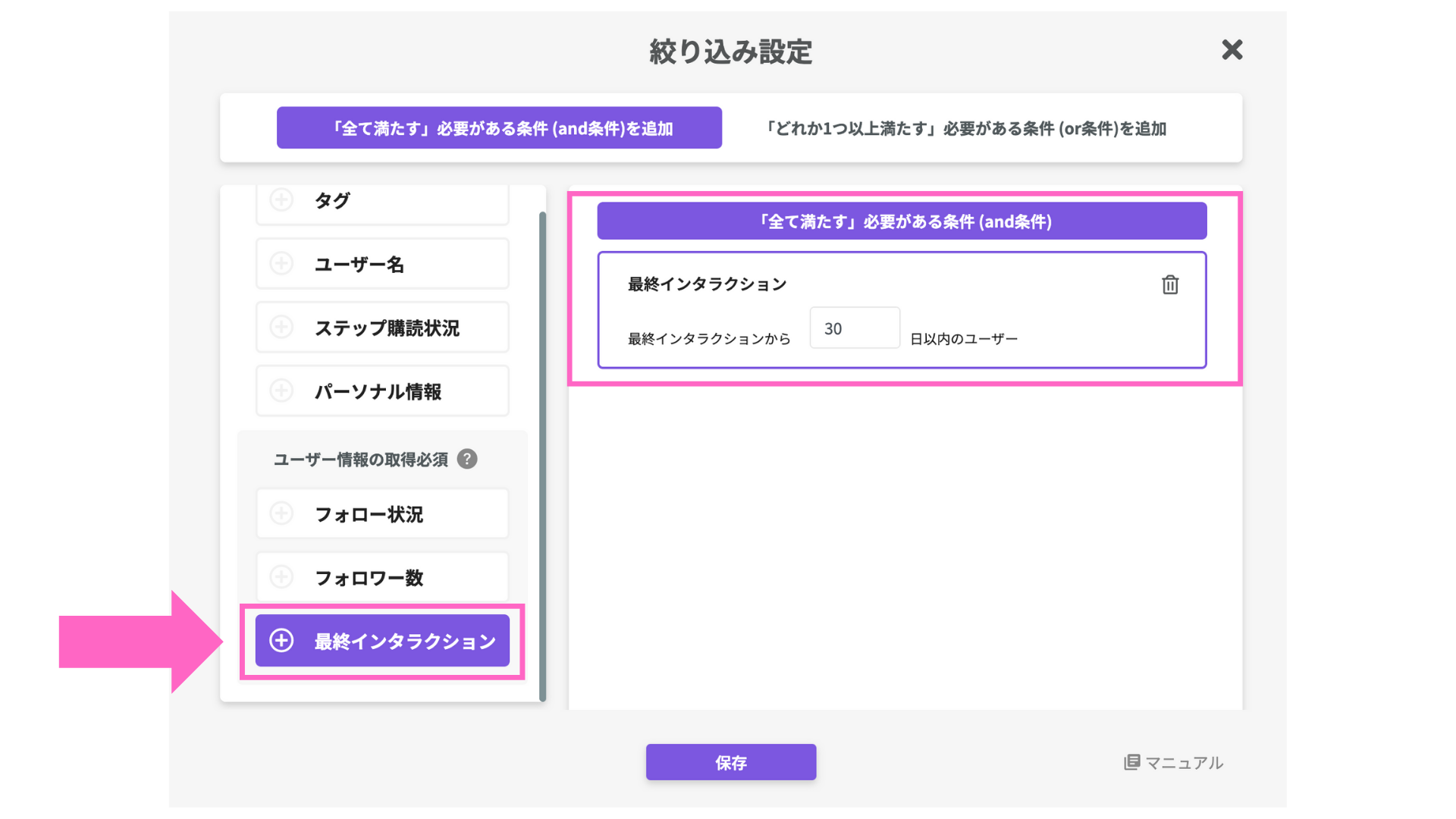Open help tooltip next to ユーザー情報の取得必須
This screenshot has height=819, width=1456.
click(x=467, y=460)
